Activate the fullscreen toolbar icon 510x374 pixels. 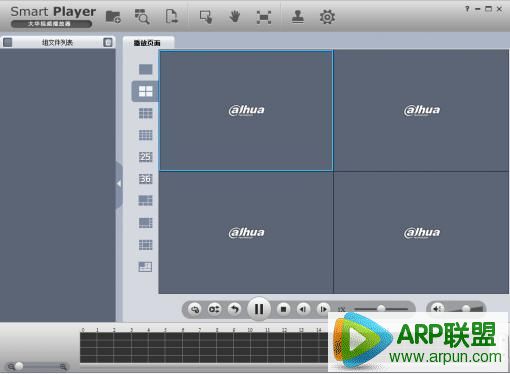point(264,17)
